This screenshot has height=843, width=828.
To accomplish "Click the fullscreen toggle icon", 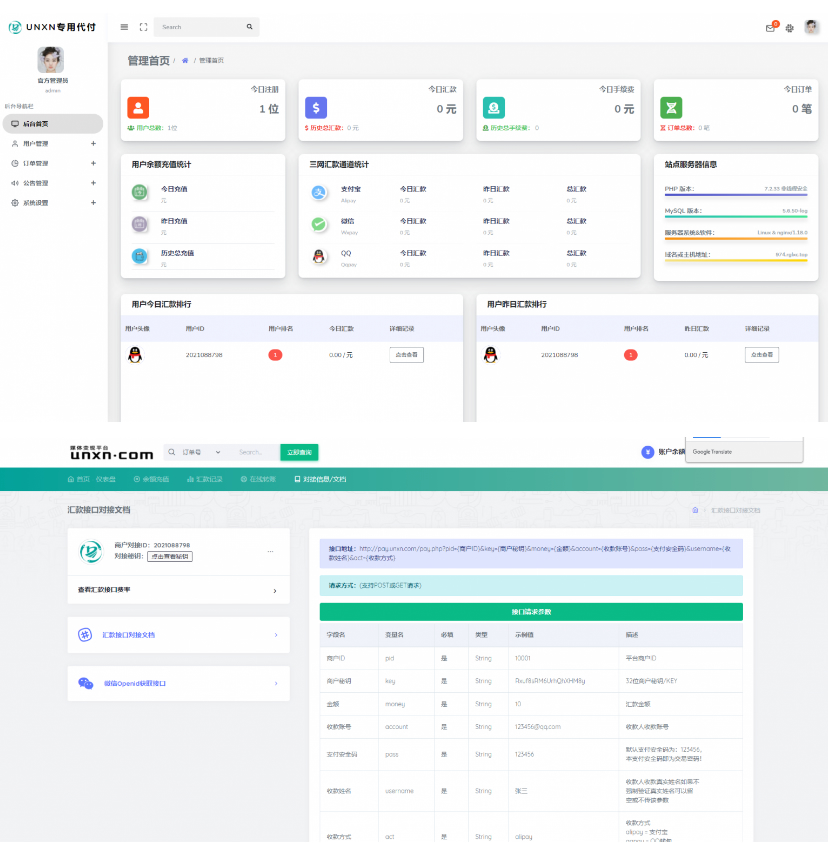I will pyautogui.click(x=143, y=27).
